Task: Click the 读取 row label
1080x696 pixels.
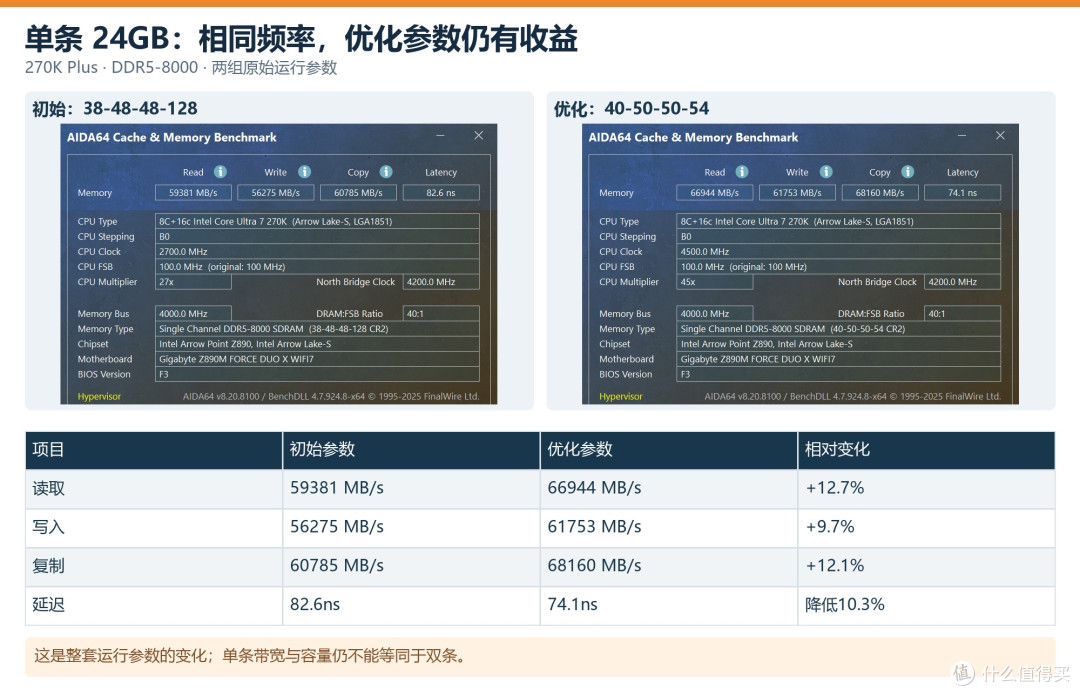Action: tap(48, 489)
